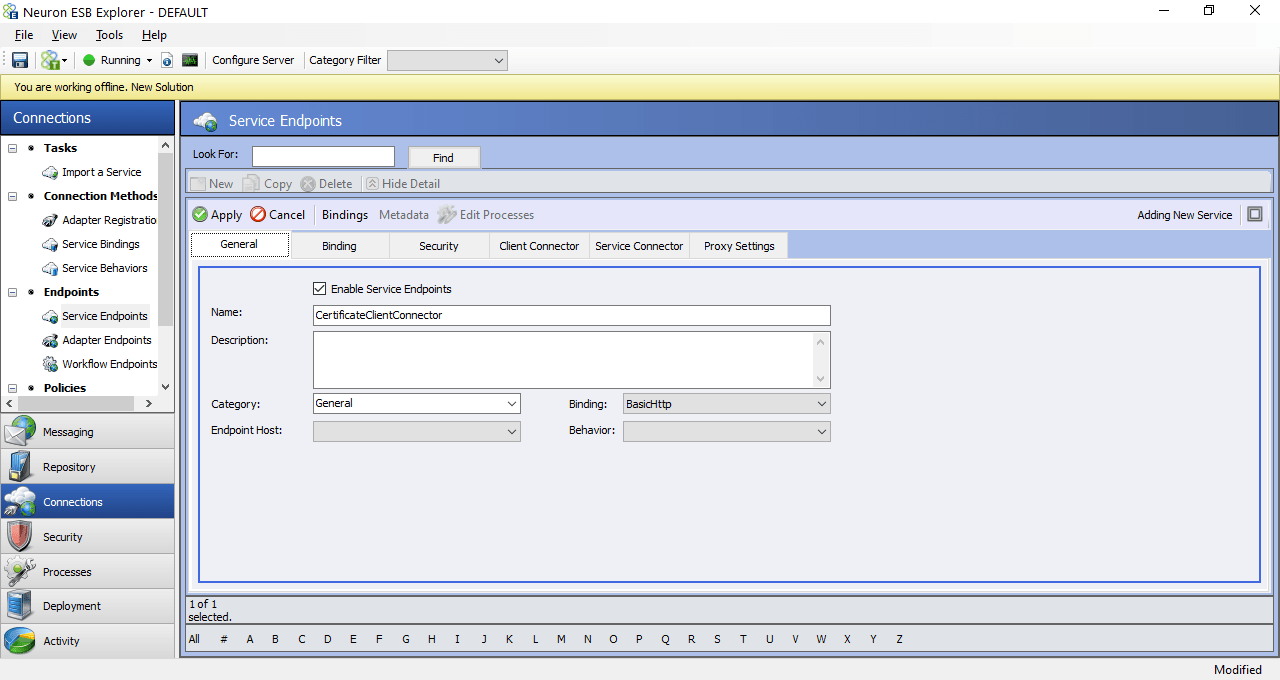Uncheck Enable Service Endpoints checkbox
The height and width of the screenshot is (680, 1280).
320,289
